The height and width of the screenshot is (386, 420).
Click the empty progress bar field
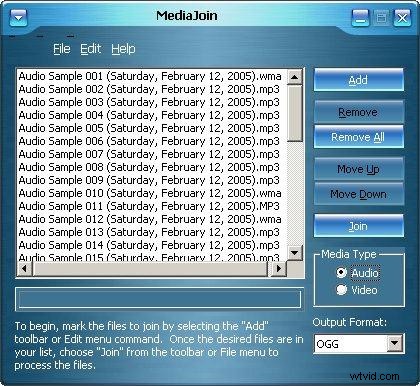(159, 299)
